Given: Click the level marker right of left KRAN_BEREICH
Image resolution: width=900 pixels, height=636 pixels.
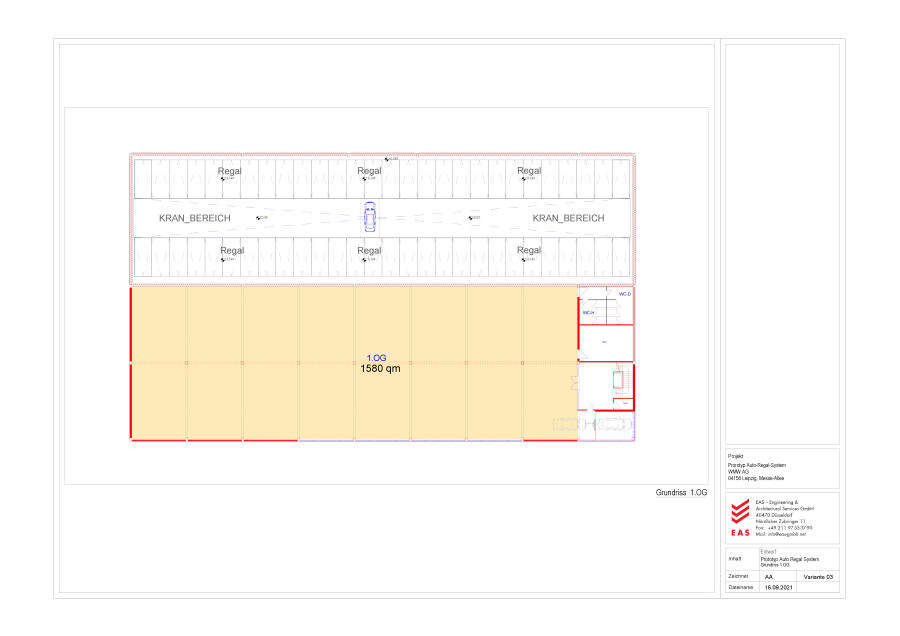Looking at the screenshot, I should pyautogui.click(x=262, y=217).
